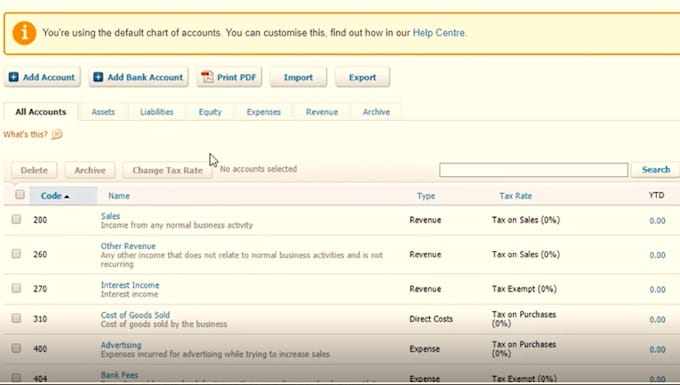Screen dimensions: 680x385
Task: Switch to the Archive tab
Action: coord(376,112)
